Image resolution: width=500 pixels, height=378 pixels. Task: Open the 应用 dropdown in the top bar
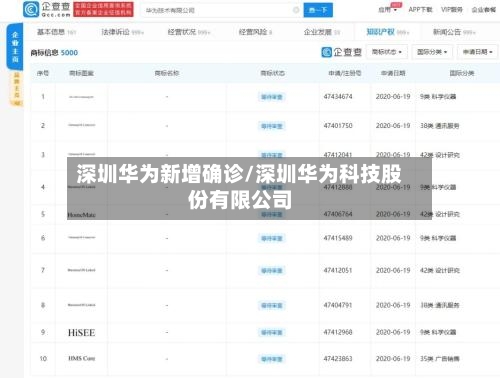pos(388,10)
